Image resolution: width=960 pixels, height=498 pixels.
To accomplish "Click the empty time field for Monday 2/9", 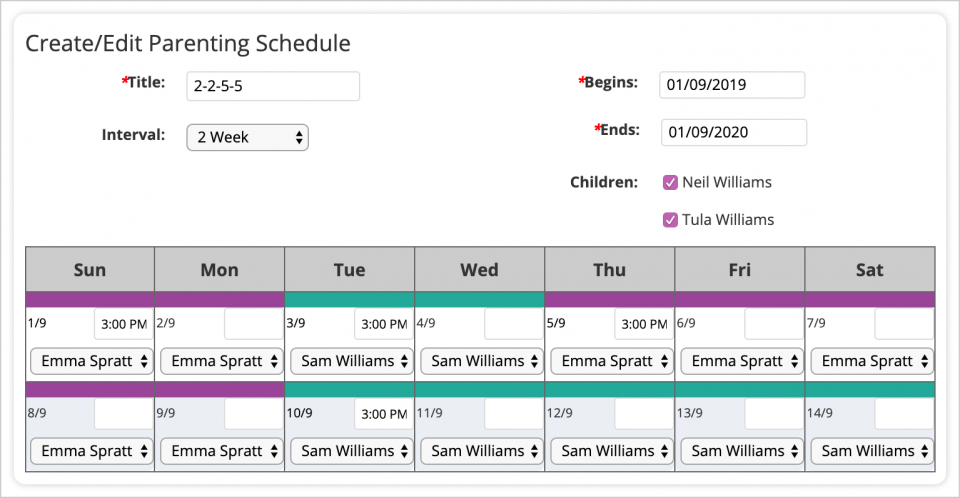I will click(253, 324).
